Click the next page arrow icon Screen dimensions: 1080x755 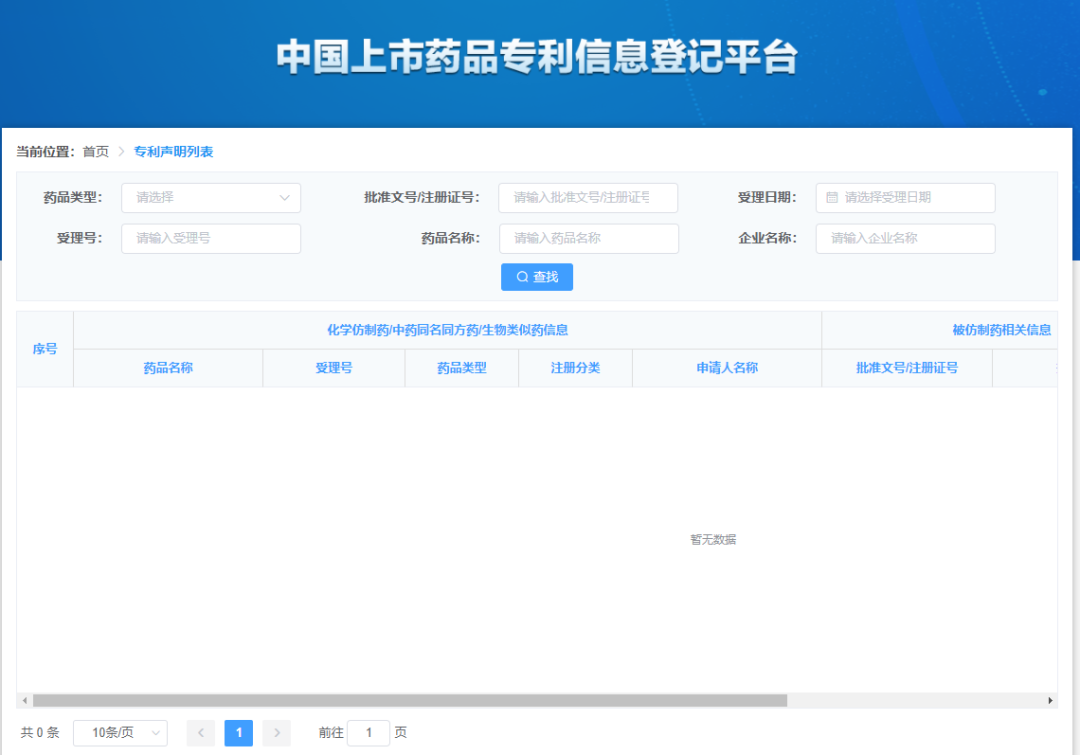pyautogui.click(x=276, y=733)
